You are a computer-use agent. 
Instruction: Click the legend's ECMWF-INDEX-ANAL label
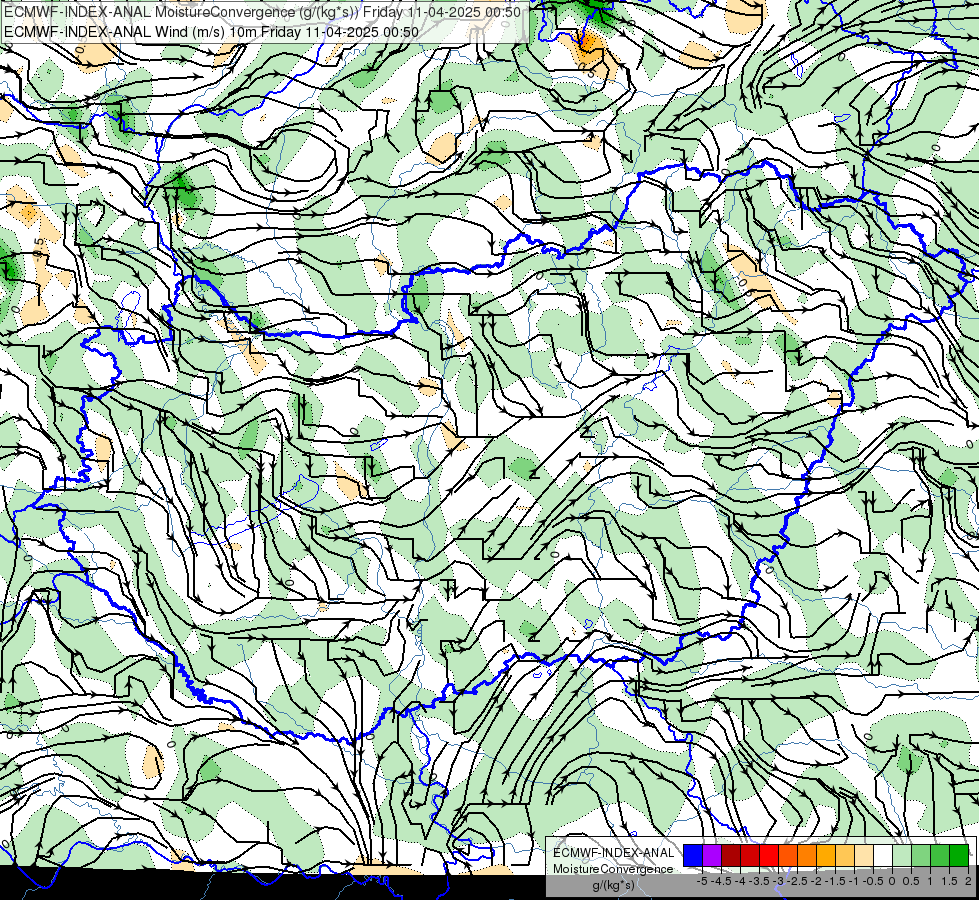click(614, 853)
